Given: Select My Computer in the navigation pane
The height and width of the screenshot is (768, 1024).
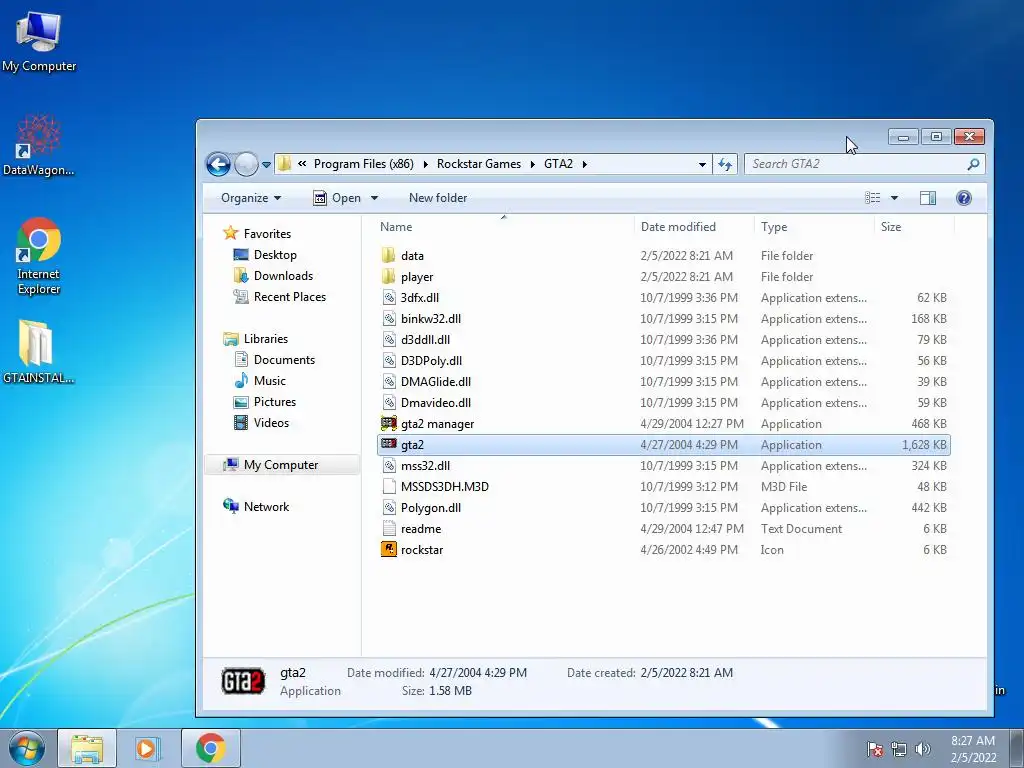Looking at the screenshot, I should (x=281, y=464).
